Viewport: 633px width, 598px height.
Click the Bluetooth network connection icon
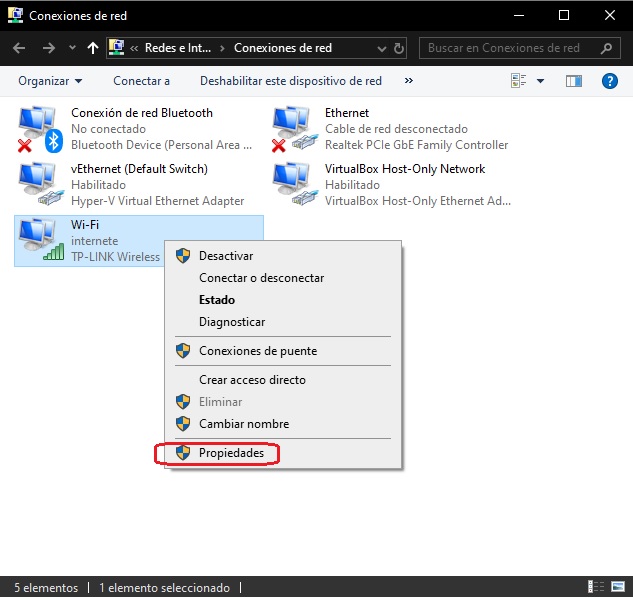click(40, 128)
